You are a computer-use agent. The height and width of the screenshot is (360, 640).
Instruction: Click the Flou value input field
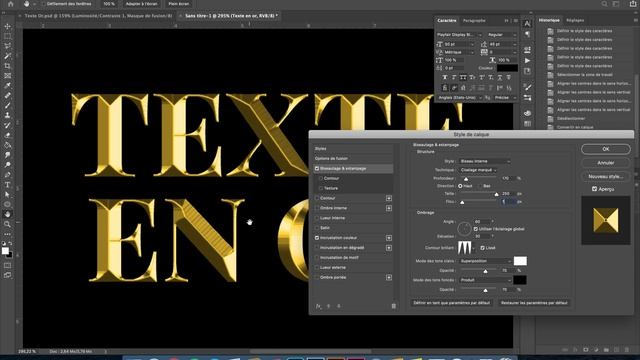509,202
